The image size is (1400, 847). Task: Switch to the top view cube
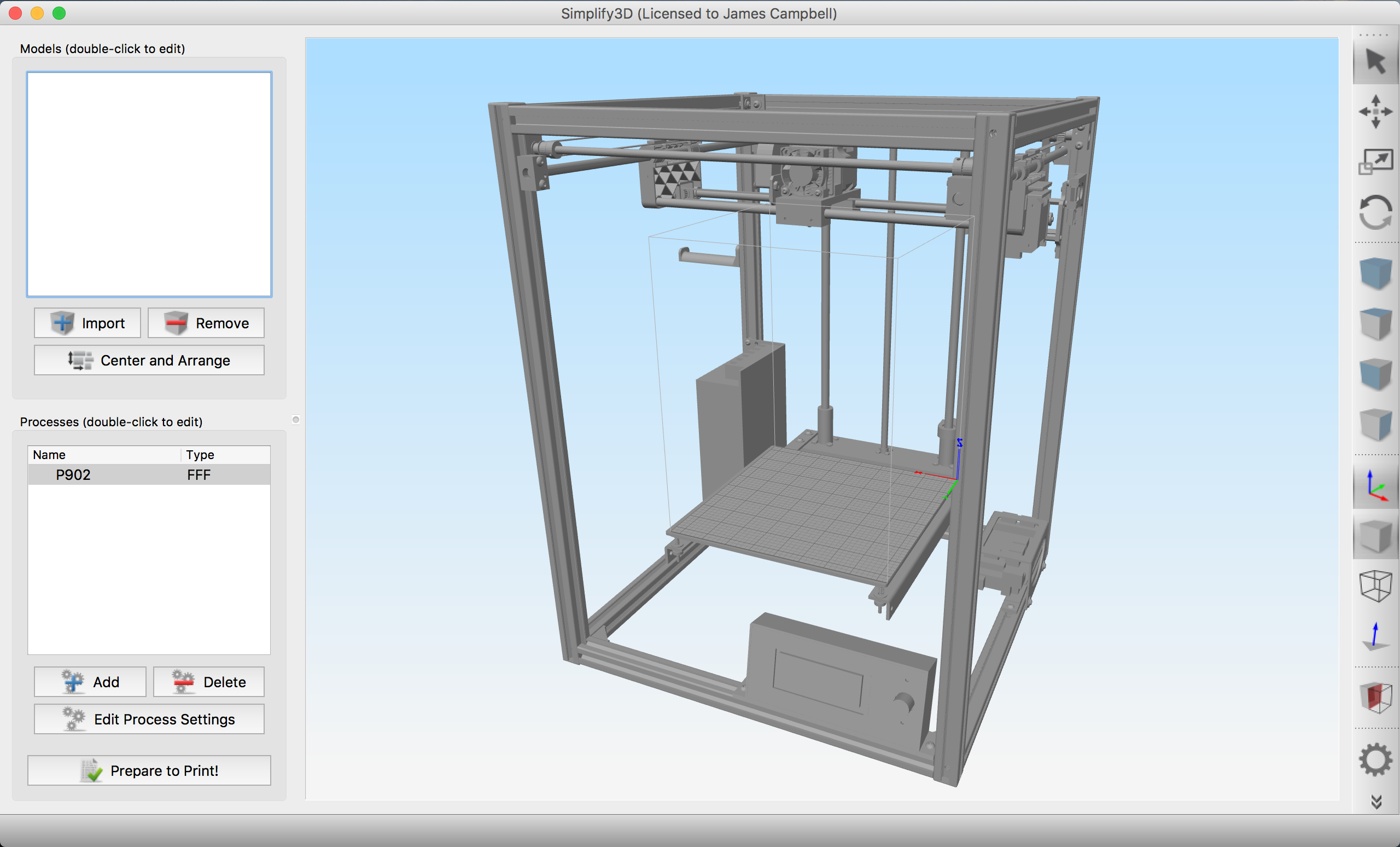coord(1375,324)
